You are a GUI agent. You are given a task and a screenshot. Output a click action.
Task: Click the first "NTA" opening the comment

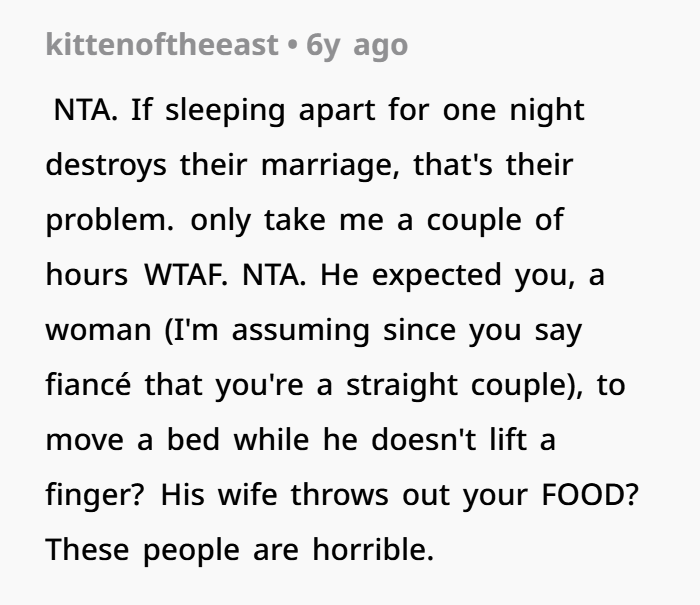(82, 109)
